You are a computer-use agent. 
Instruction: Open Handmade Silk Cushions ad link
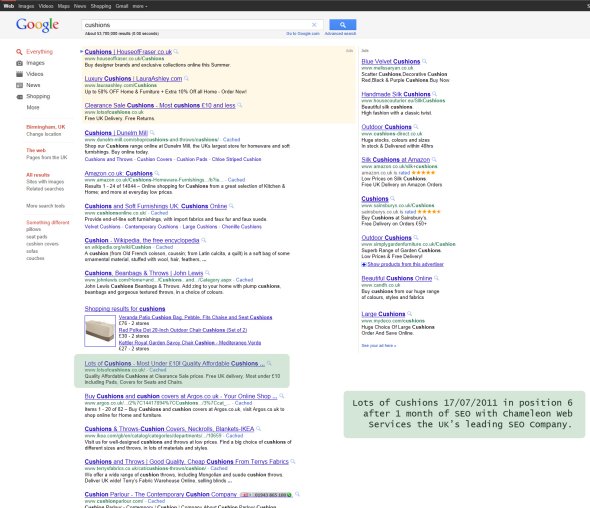tap(396, 94)
